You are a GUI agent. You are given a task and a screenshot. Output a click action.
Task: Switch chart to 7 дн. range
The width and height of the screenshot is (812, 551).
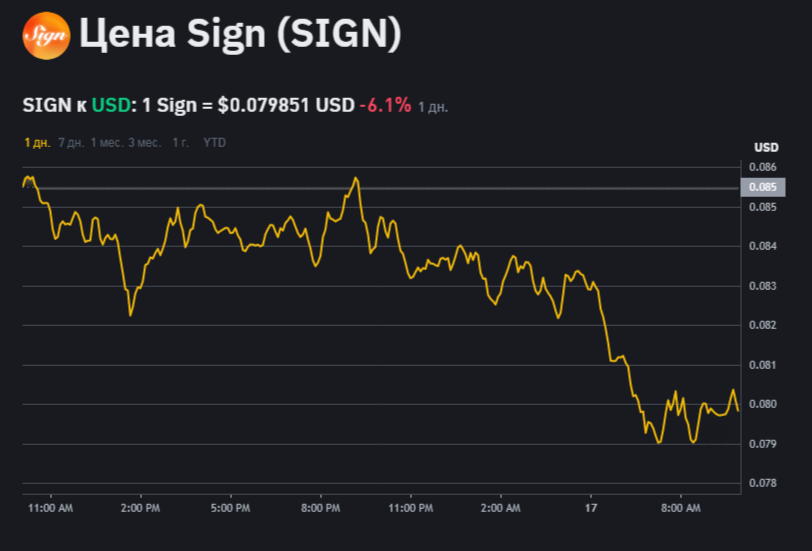pos(71,143)
